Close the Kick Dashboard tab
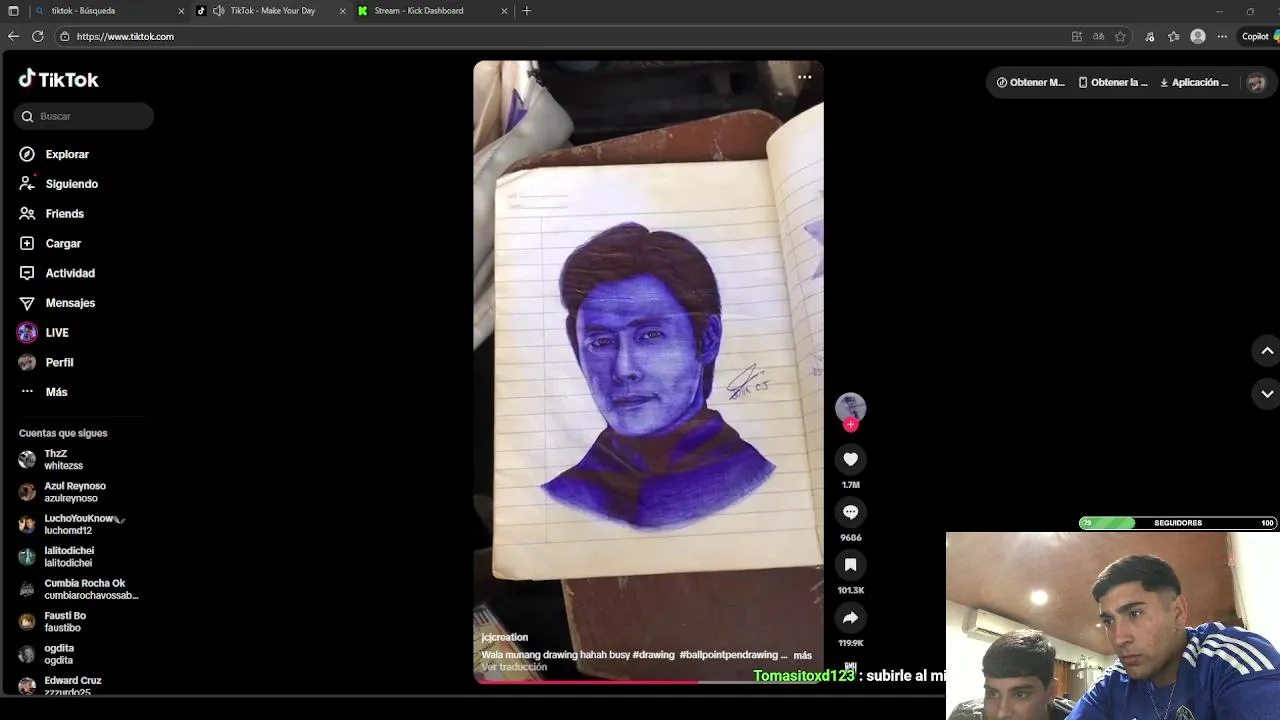Viewport: 1280px width, 720px height. 504,11
